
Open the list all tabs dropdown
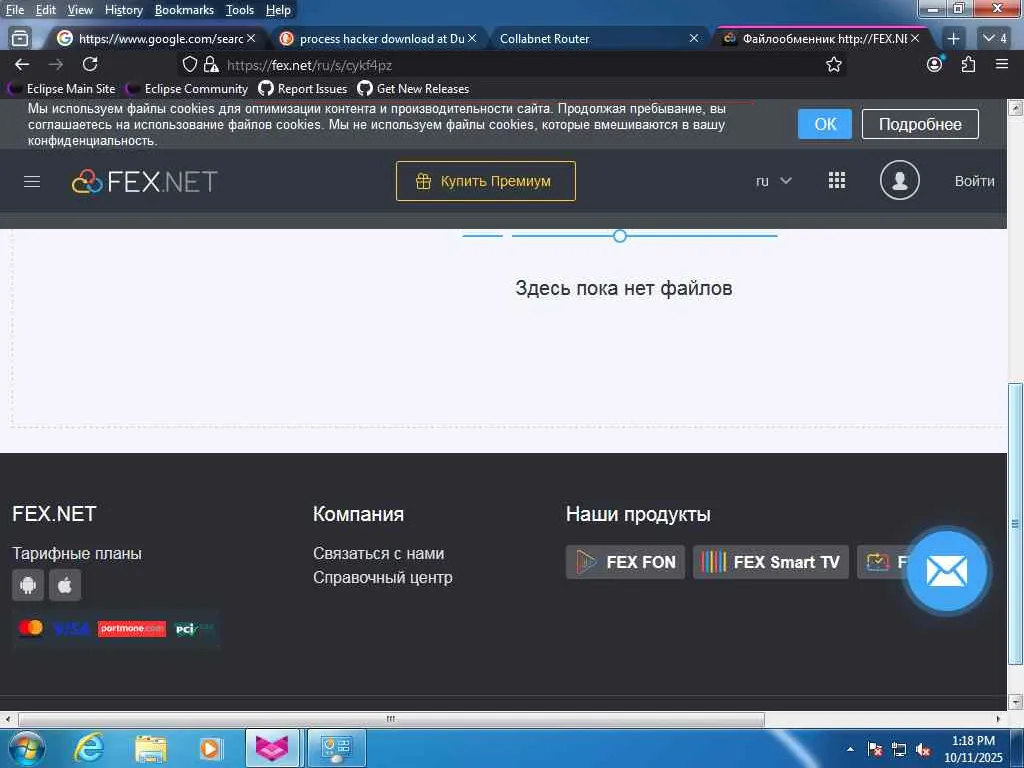tap(995, 39)
